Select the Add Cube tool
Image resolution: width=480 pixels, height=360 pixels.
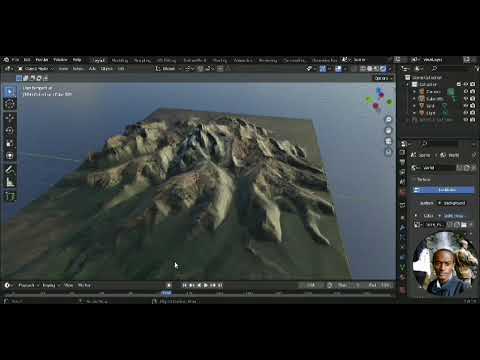point(10,196)
